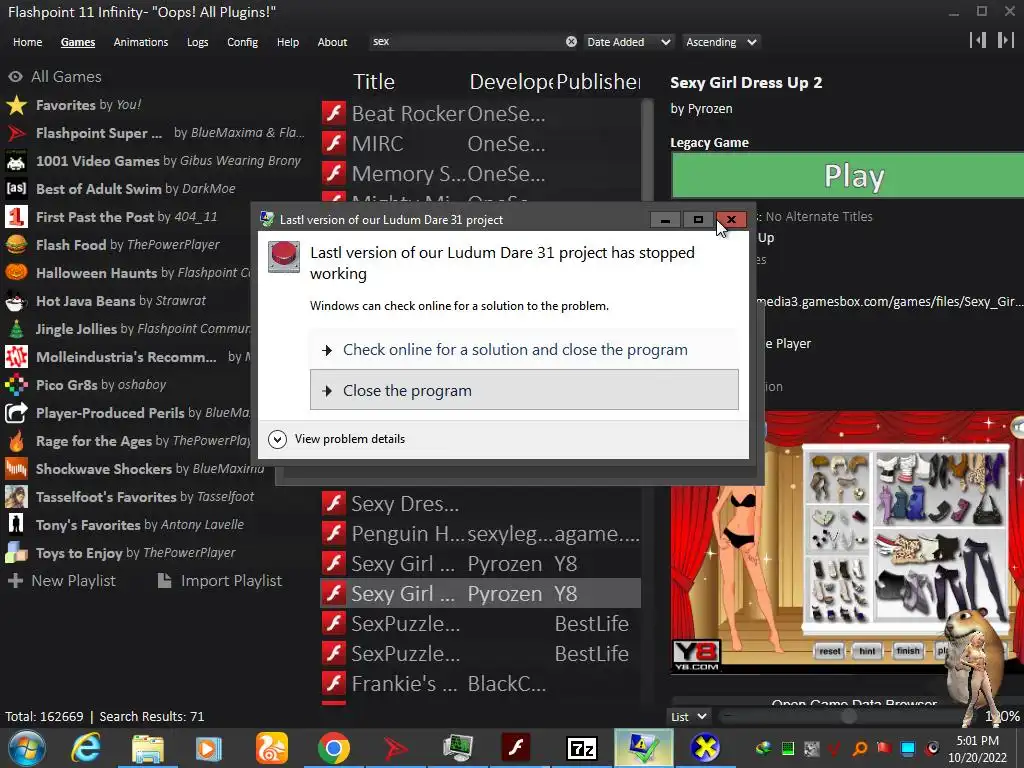The width and height of the screenshot is (1024, 768).
Task: Open the Date Added sort dropdown
Action: pyautogui.click(x=628, y=42)
